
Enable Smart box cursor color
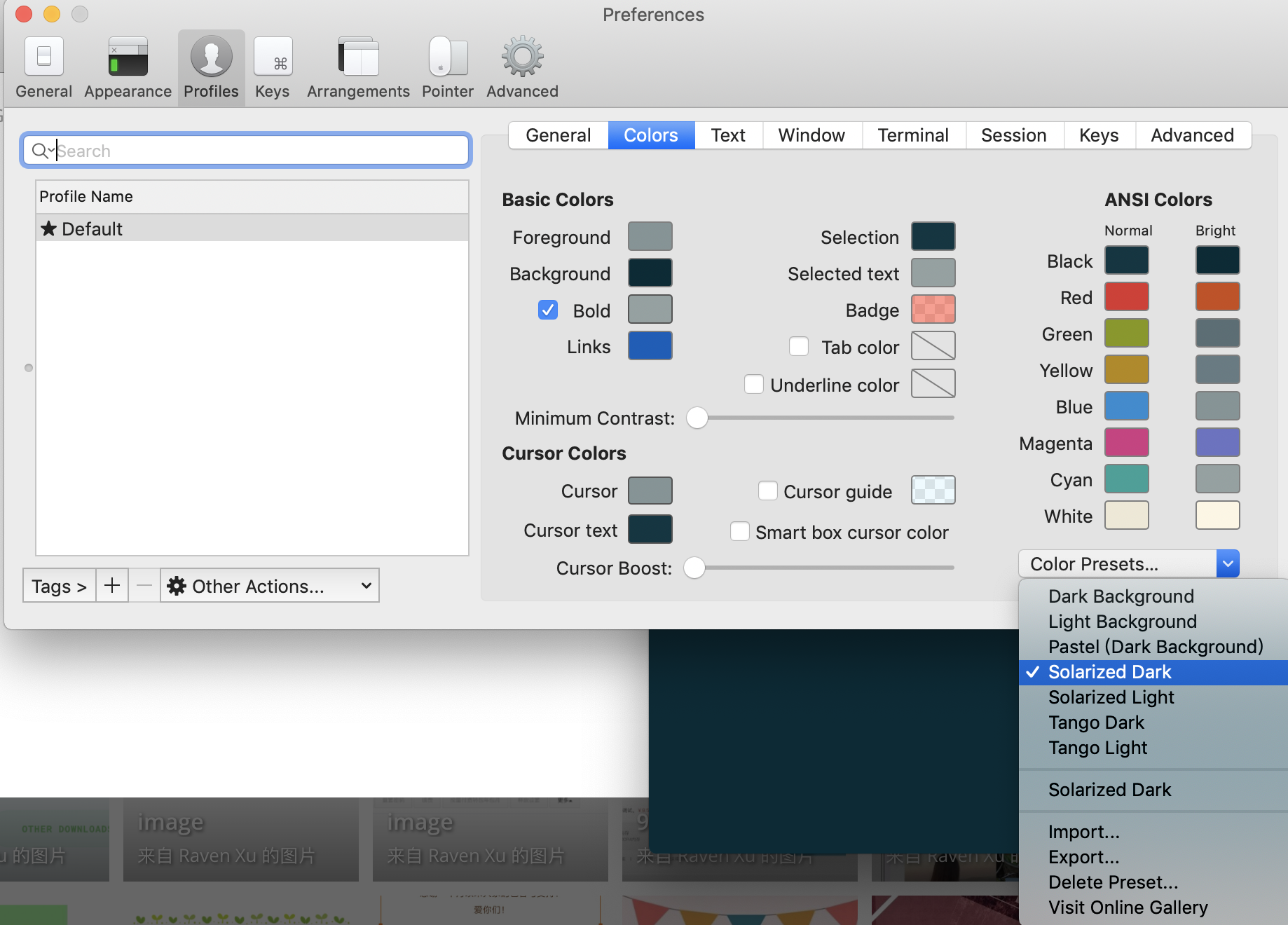[740, 531]
